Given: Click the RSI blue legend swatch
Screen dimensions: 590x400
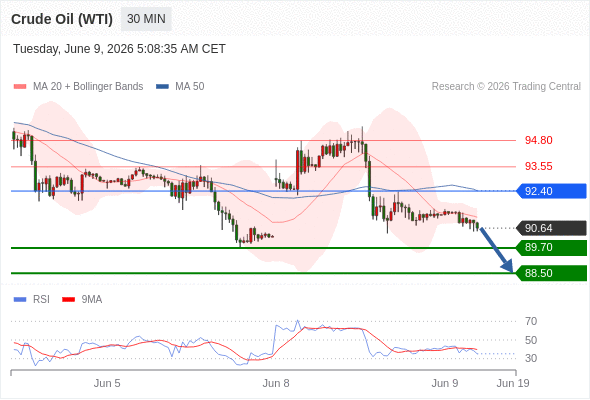Looking at the screenshot, I should 20,300.
